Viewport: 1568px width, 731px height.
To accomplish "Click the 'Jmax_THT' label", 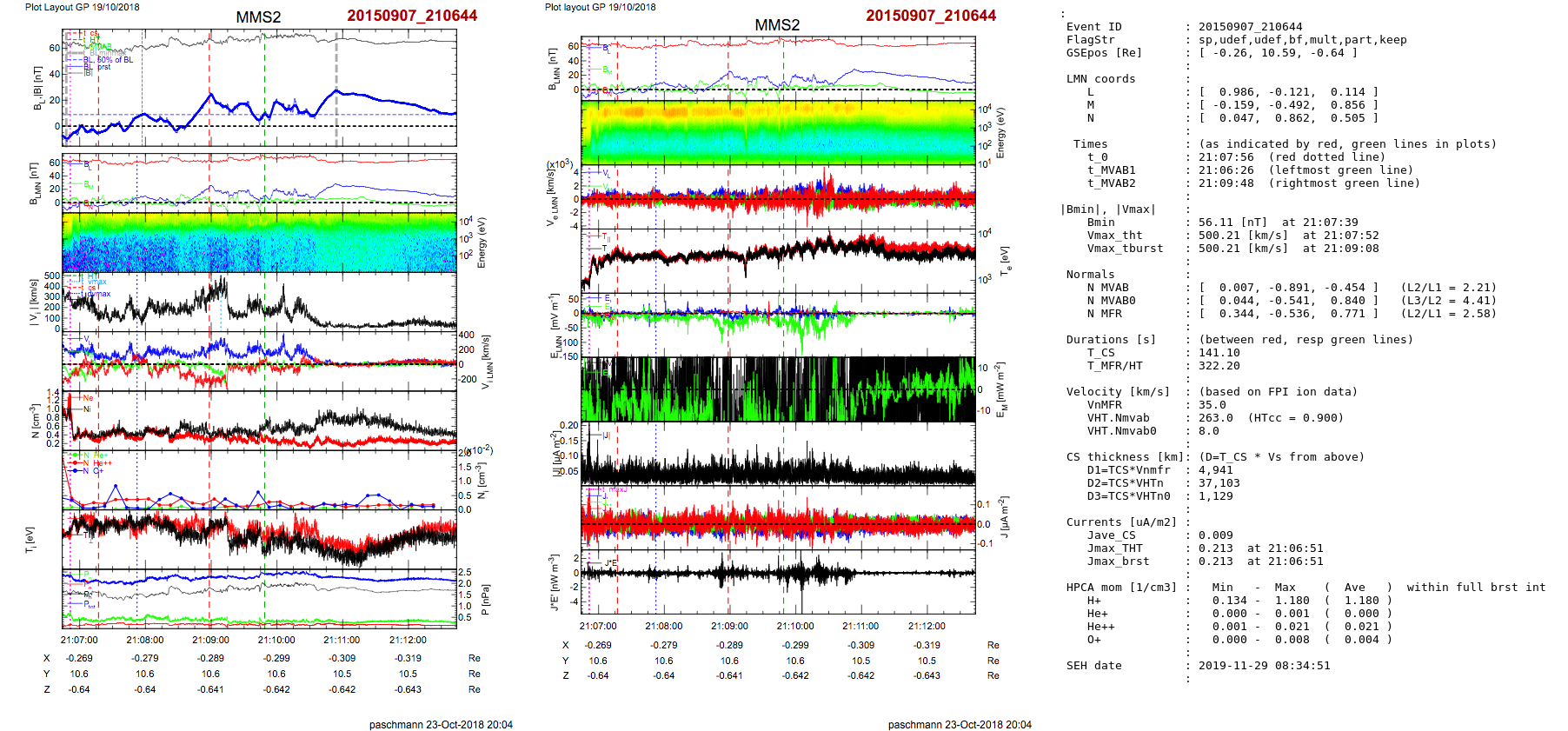I will [1115, 548].
